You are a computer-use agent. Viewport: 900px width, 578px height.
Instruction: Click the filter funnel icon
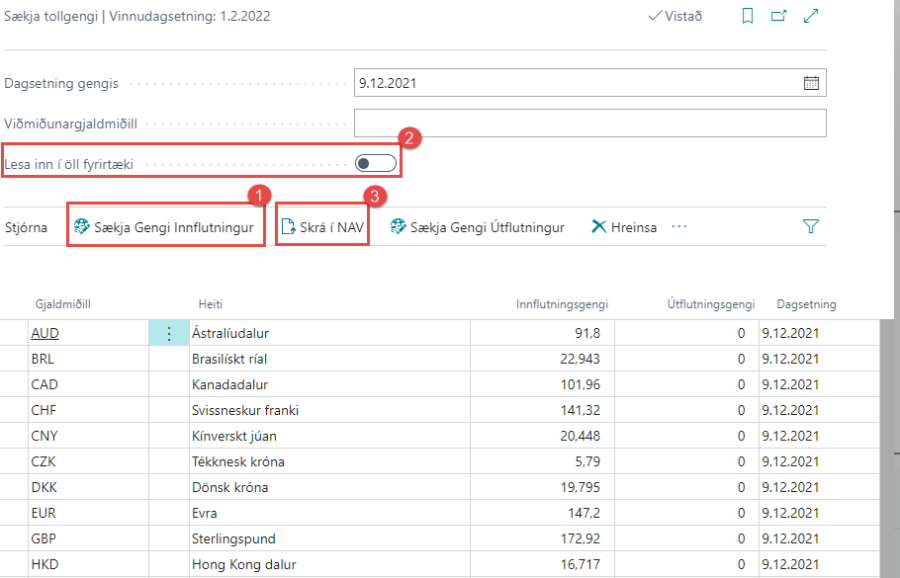coord(811,227)
